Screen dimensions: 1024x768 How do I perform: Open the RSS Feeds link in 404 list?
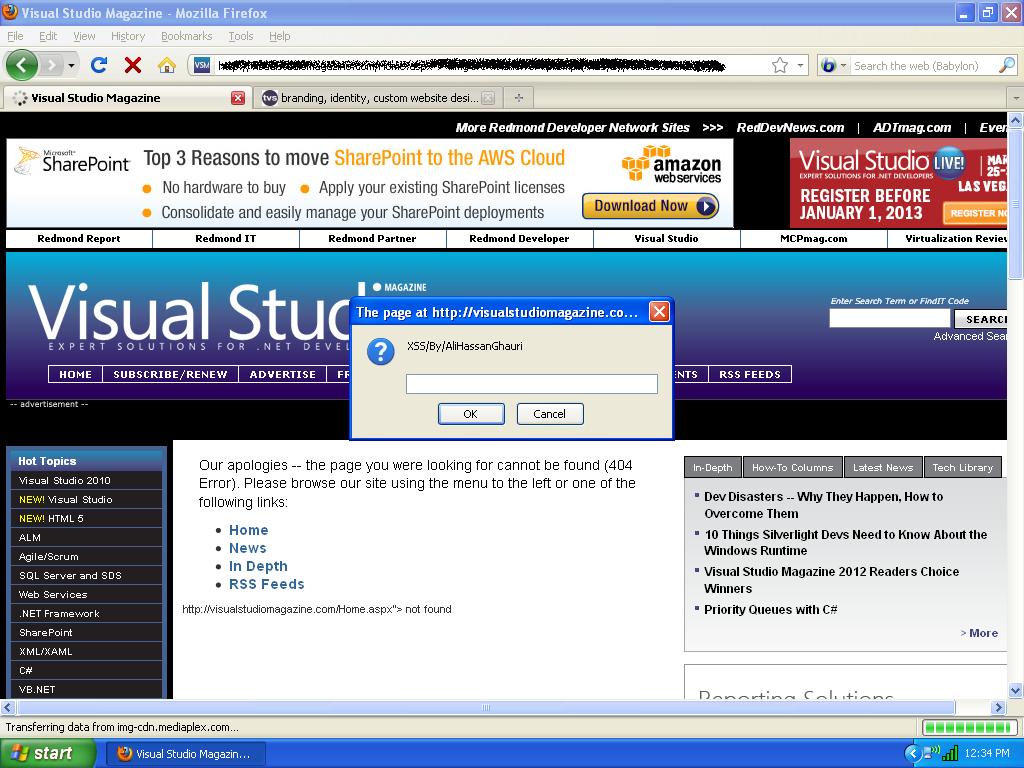[266, 584]
